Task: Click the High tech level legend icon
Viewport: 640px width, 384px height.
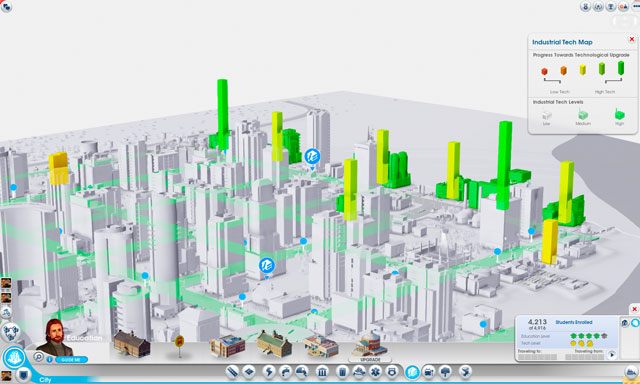Action: (x=620, y=114)
